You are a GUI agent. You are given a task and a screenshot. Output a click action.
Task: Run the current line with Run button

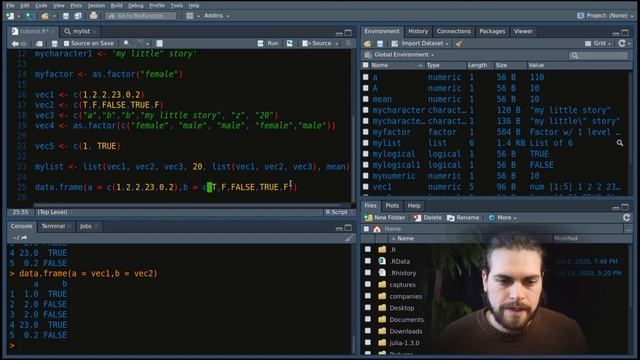(268, 43)
